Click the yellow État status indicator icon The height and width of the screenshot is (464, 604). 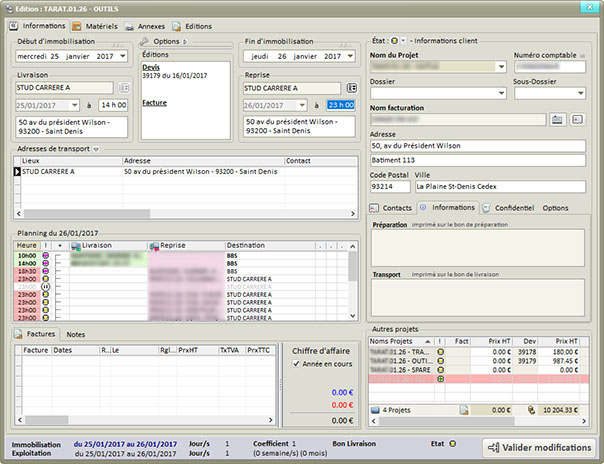click(x=396, y=41)
